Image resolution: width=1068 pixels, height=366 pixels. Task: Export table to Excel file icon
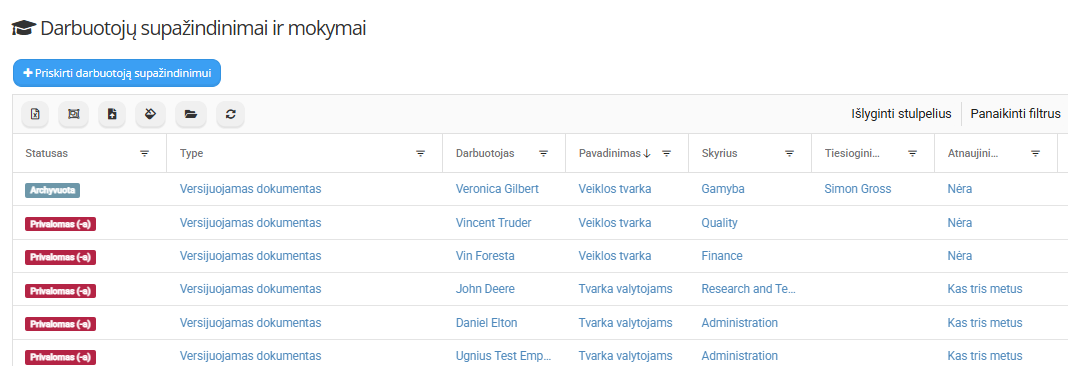tap(35, 115)
